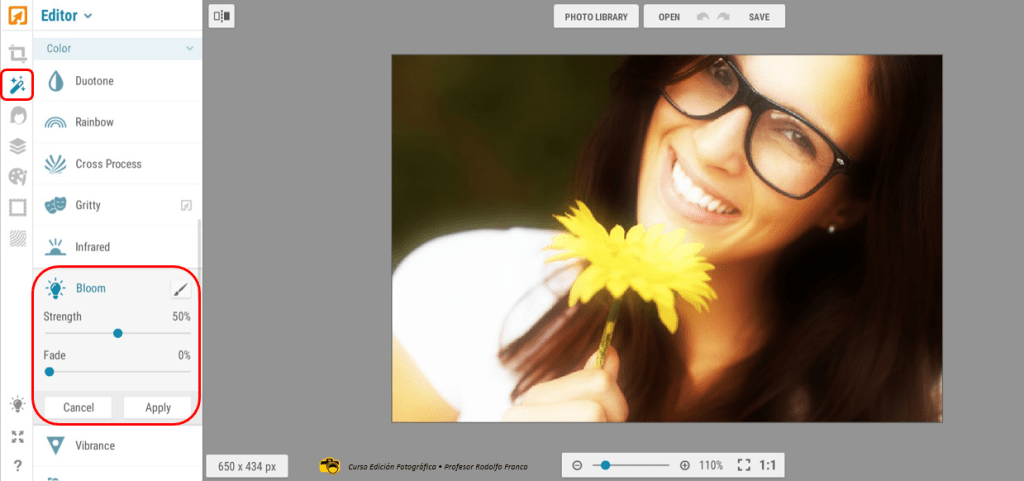The width and height of the screenshot is (1024, 481).
Task: Open the Editor dropdown menu
Action: [x=67, y=16]
